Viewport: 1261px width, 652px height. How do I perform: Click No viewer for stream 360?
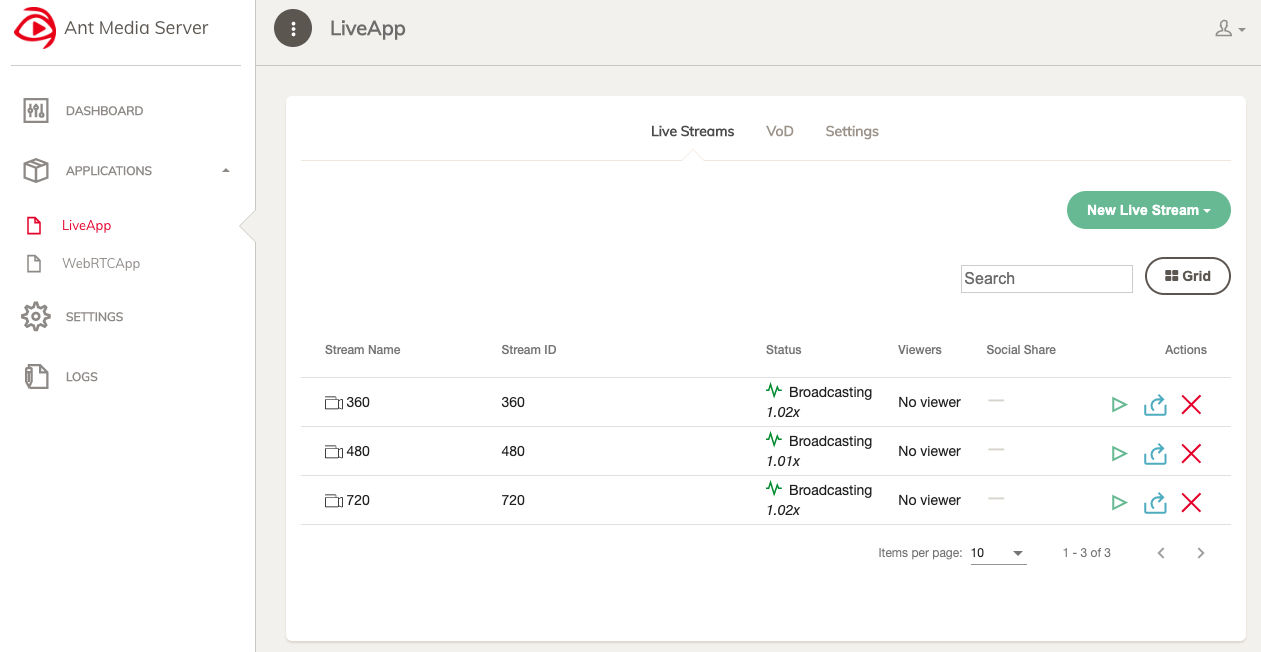point(929,402)
